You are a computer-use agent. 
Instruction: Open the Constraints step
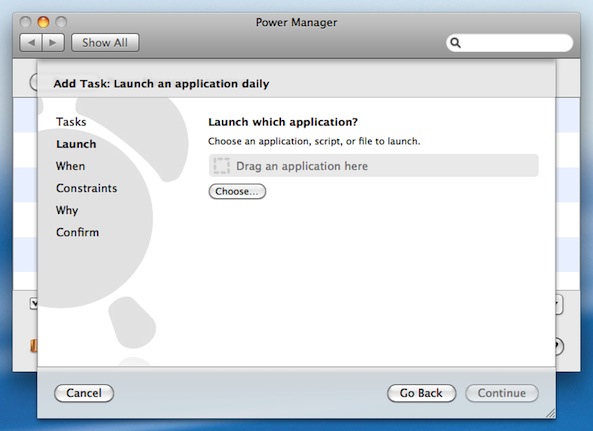pos(87,188)
